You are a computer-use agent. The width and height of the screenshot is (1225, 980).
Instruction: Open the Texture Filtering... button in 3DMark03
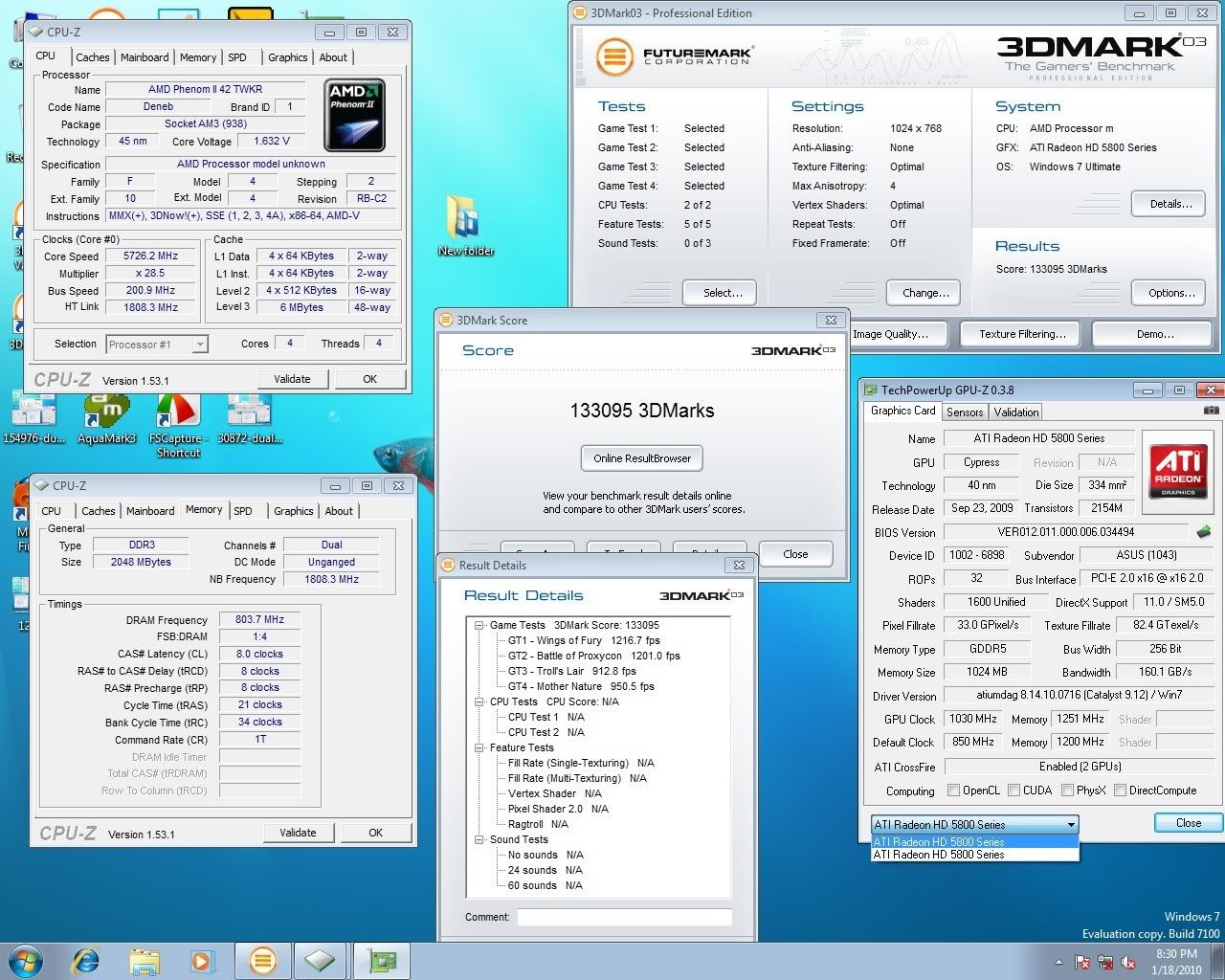coord(1022,334)
